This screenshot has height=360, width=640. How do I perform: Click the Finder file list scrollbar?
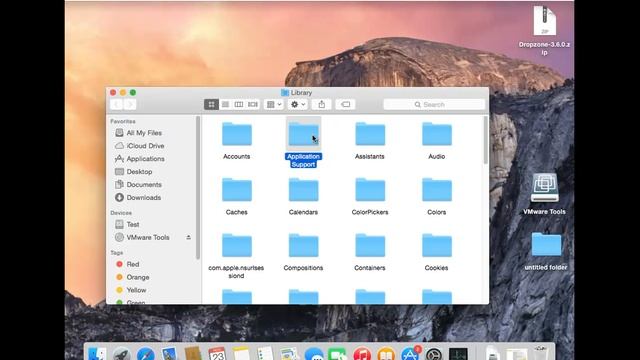click(x=485, y=140)
